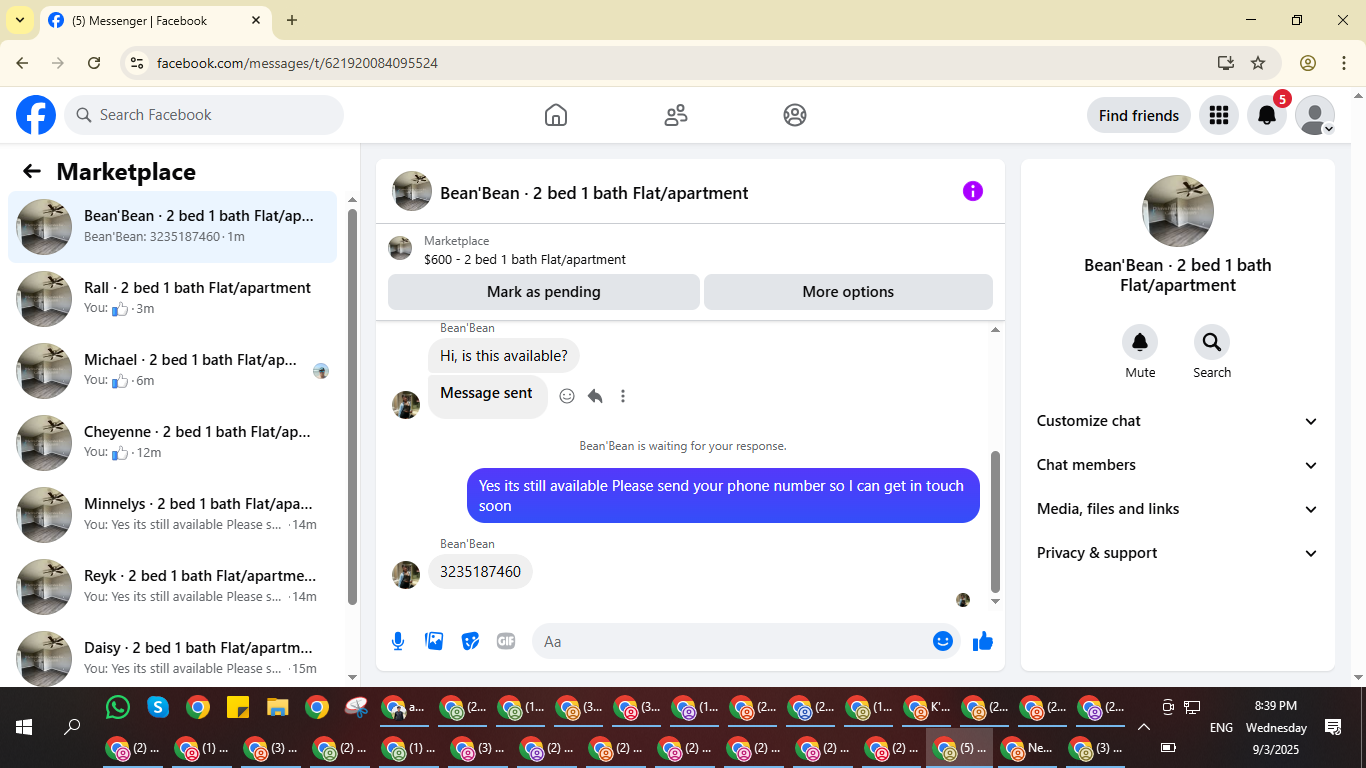Open Chrome profile icon
This screenshot has width=1366, height=768.
pos(1308,63)
